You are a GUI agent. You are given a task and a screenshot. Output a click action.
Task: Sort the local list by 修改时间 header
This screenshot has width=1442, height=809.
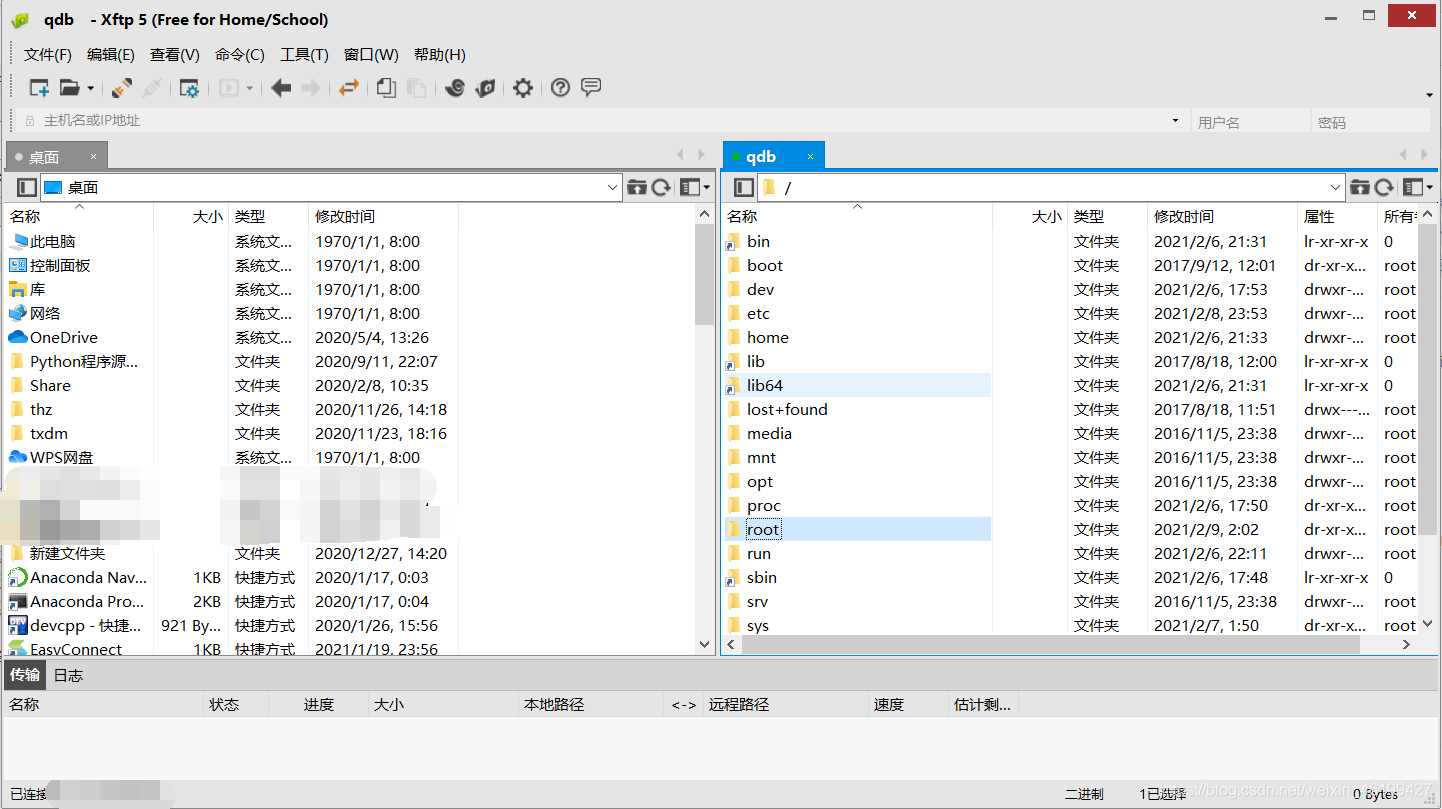pos(383,216)
